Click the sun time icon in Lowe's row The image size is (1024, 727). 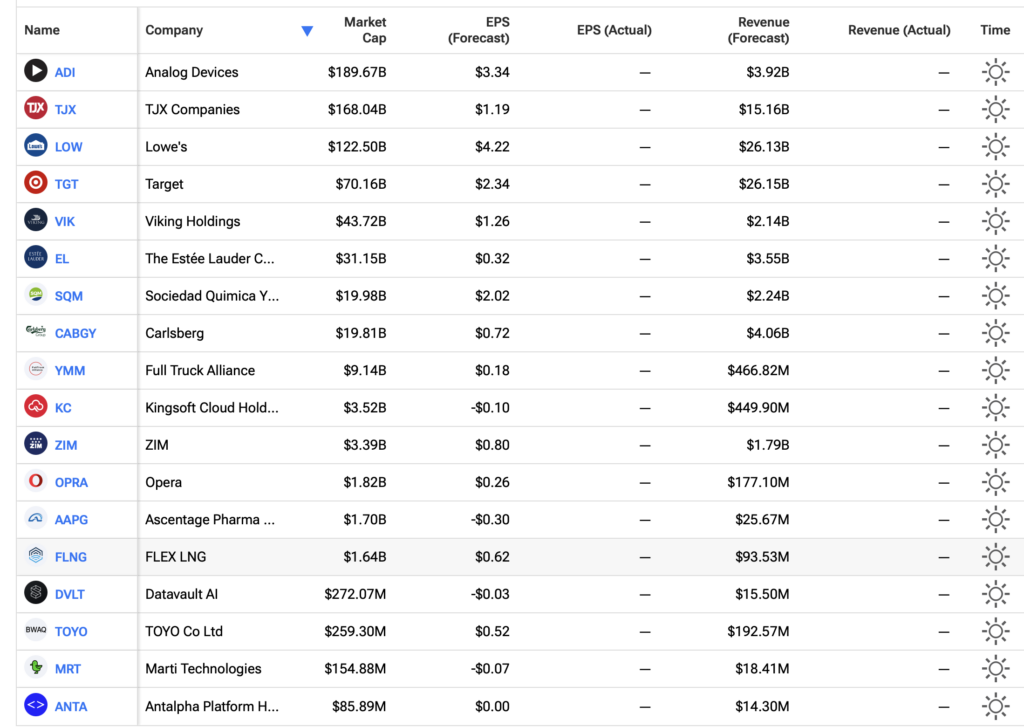click(x=995, y=146)
